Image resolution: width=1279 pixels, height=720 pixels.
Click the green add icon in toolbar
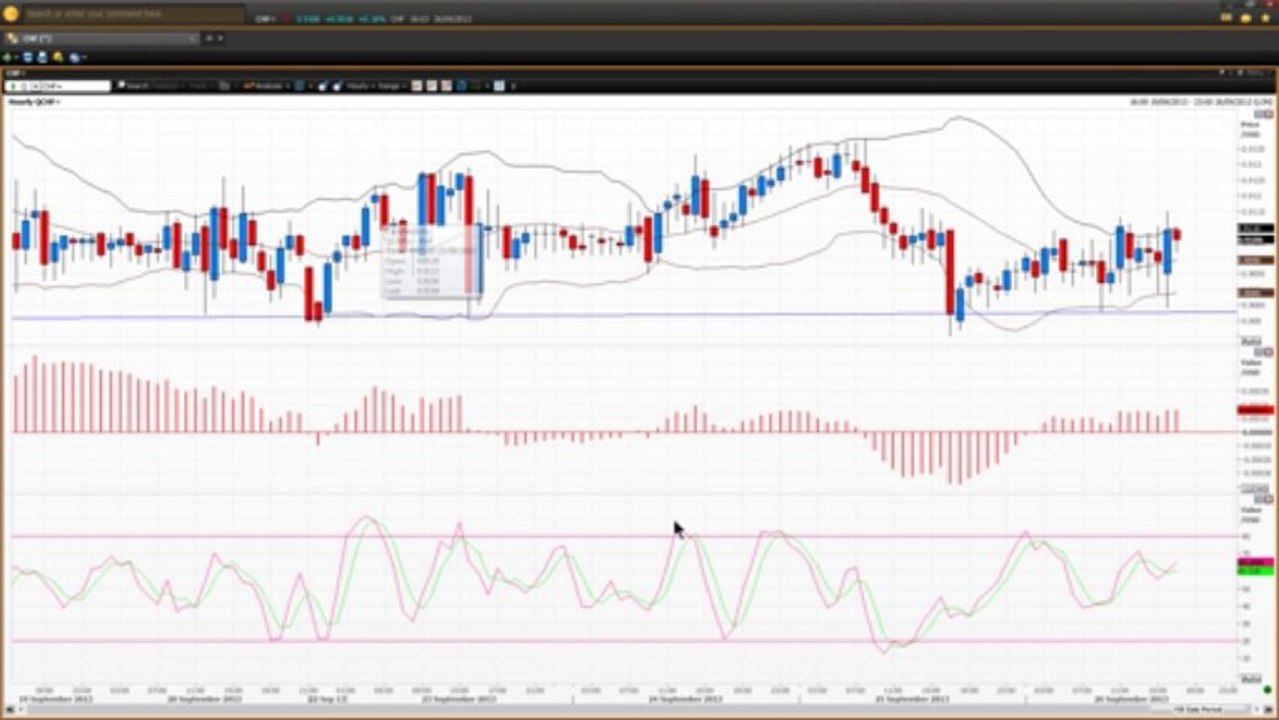[7, 57]
